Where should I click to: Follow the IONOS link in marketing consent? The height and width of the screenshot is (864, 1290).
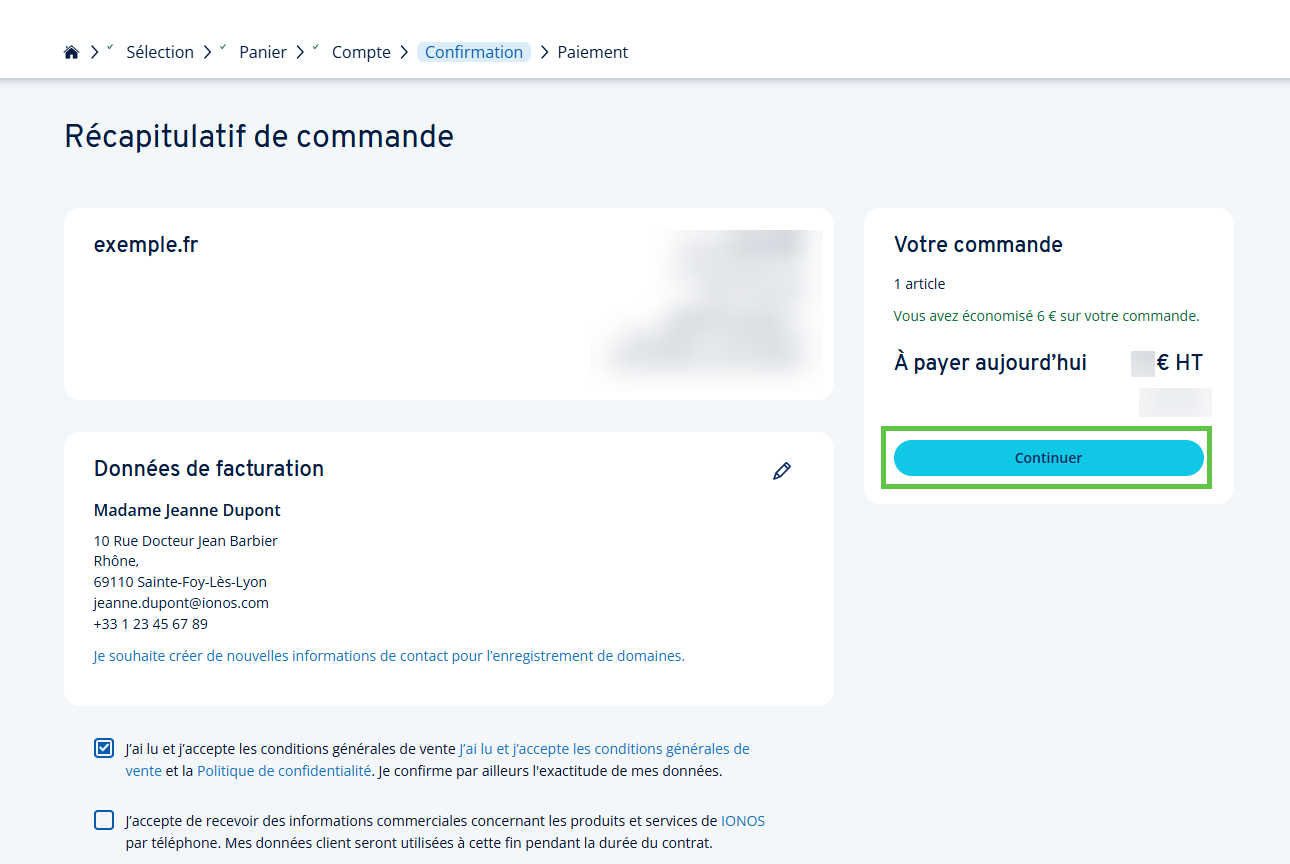click(742, 822)
